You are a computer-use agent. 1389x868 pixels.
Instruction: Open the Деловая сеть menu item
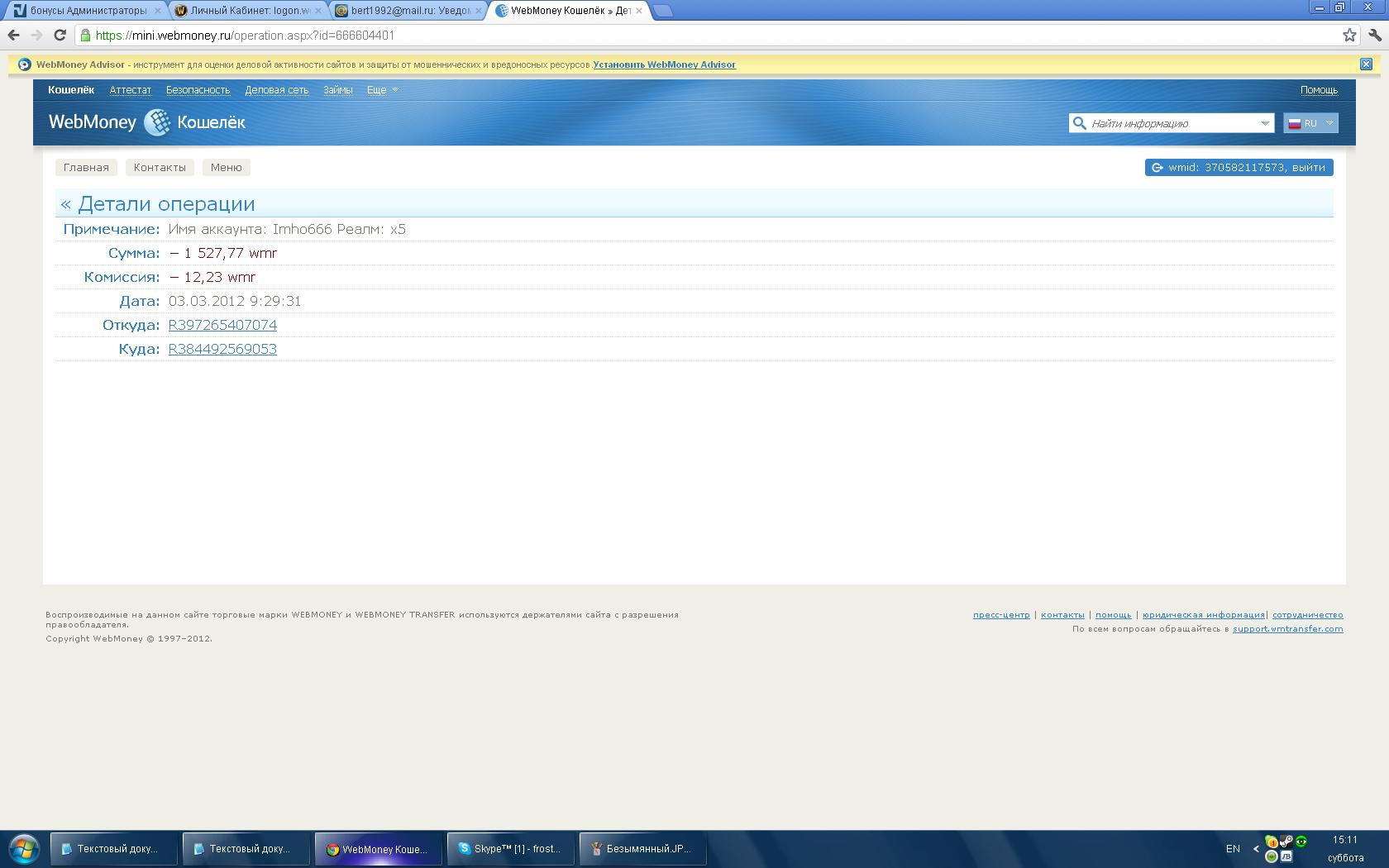(x=277, y=89)
